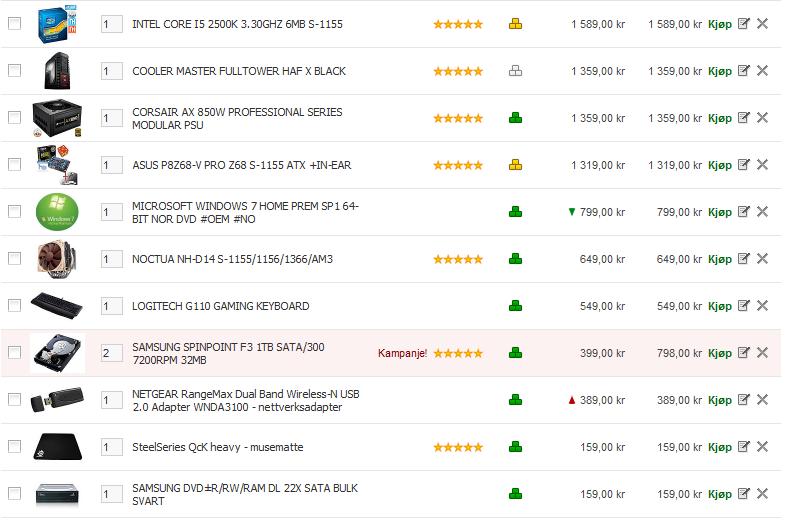Buy the Corsair AX 850W via Kjøp
The image size is (785, 520).
click(720, 119)
